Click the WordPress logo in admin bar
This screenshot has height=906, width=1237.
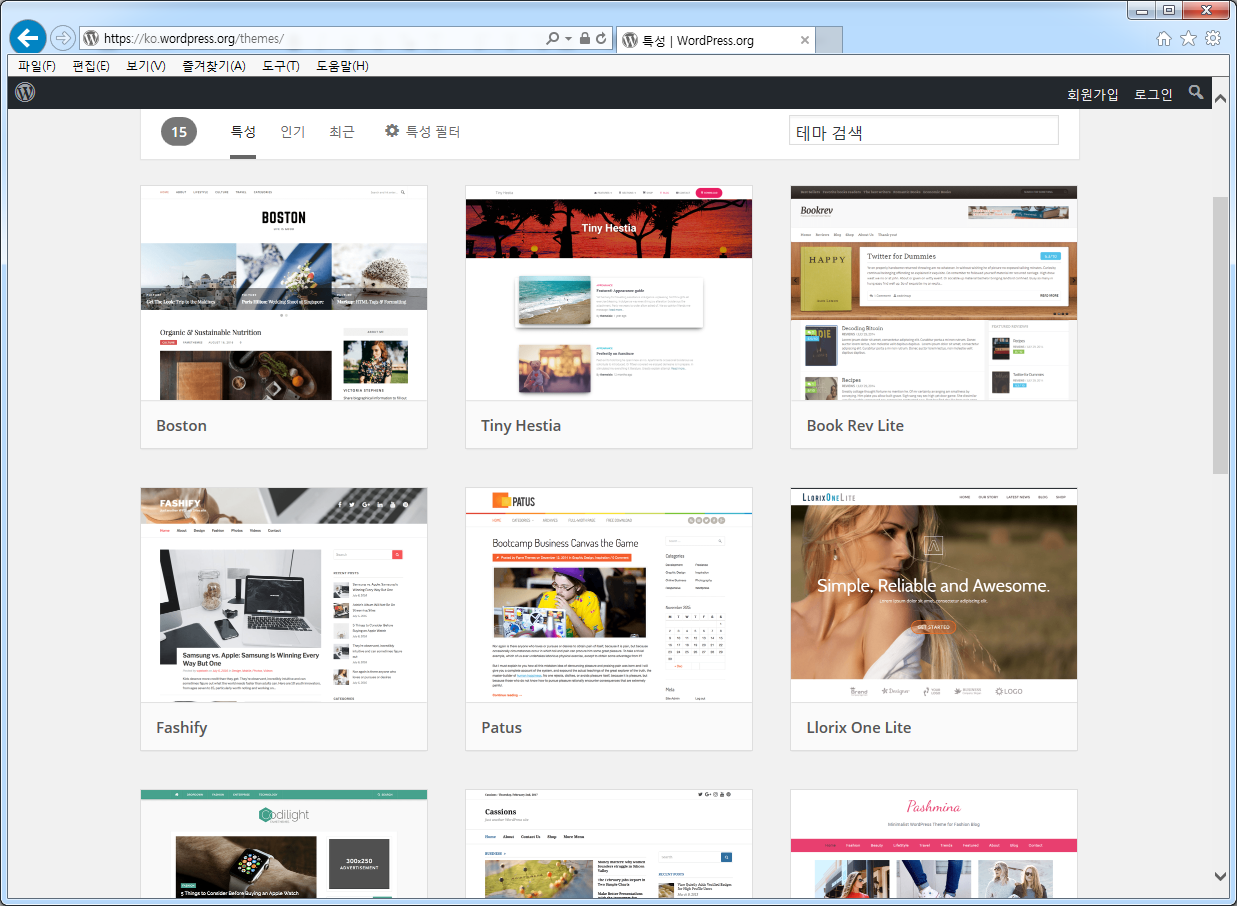(x=25, y=93)
